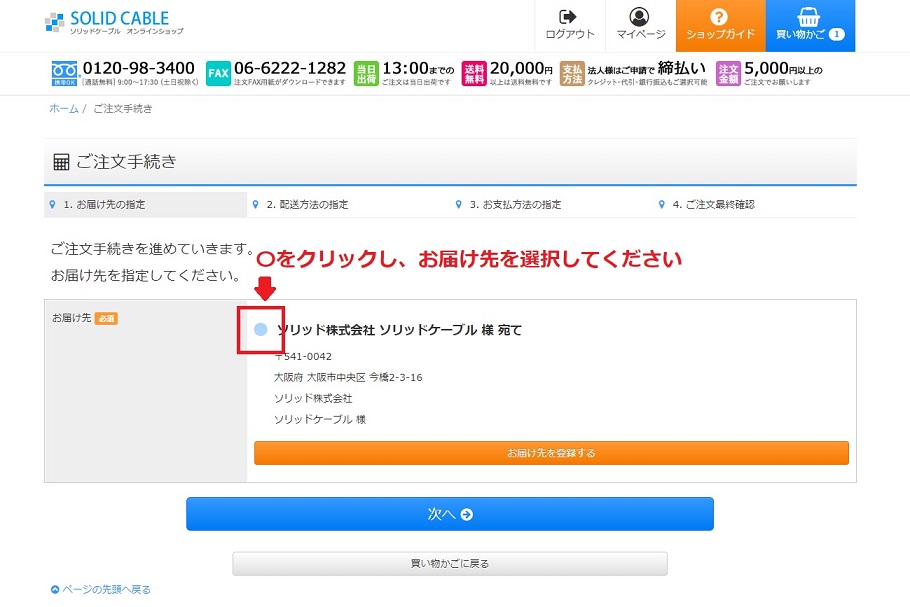
Task: Click the お届け先 field label
Action: pos(72,318)
